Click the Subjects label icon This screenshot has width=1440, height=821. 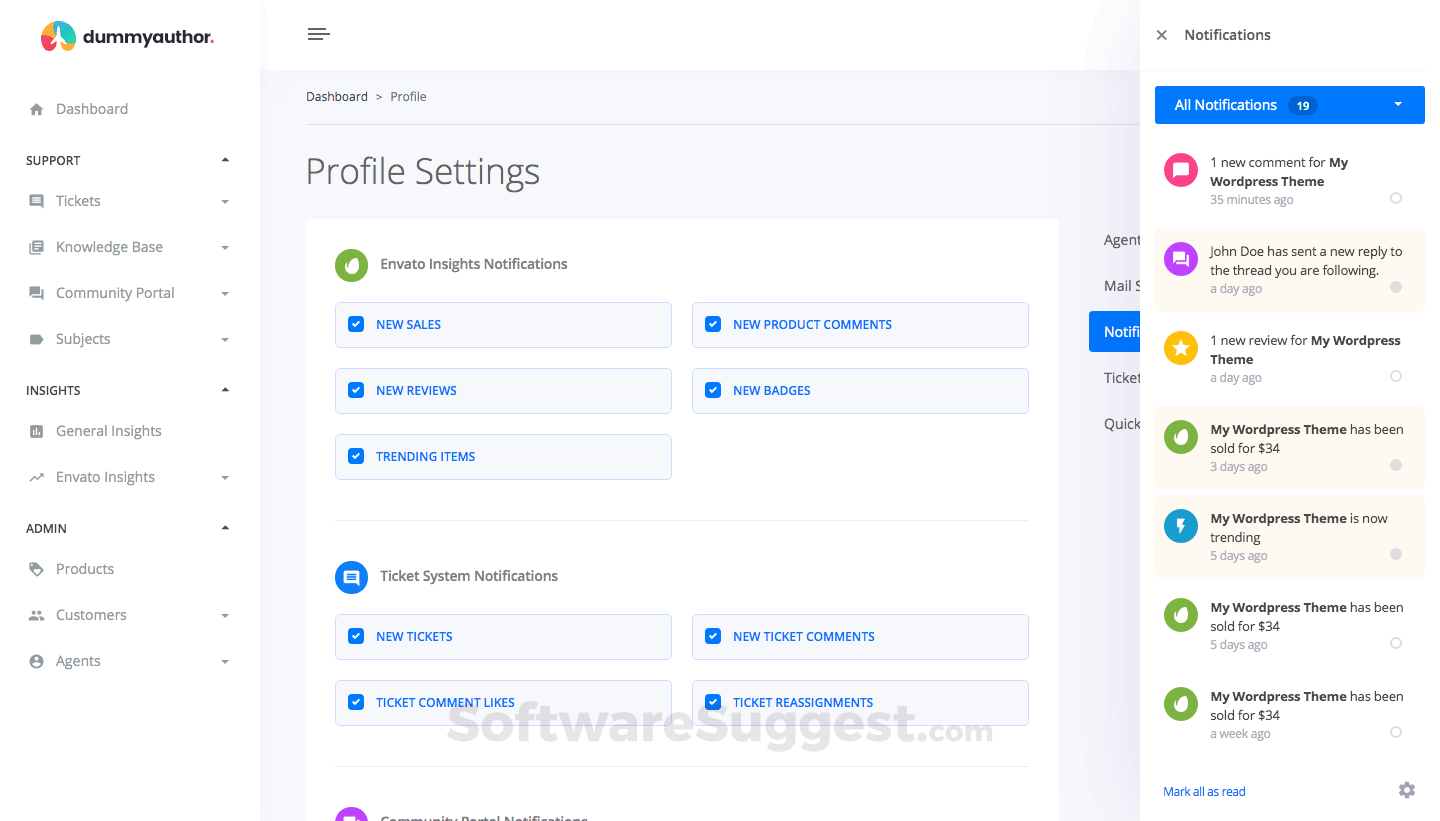click(x=37, y=339)
